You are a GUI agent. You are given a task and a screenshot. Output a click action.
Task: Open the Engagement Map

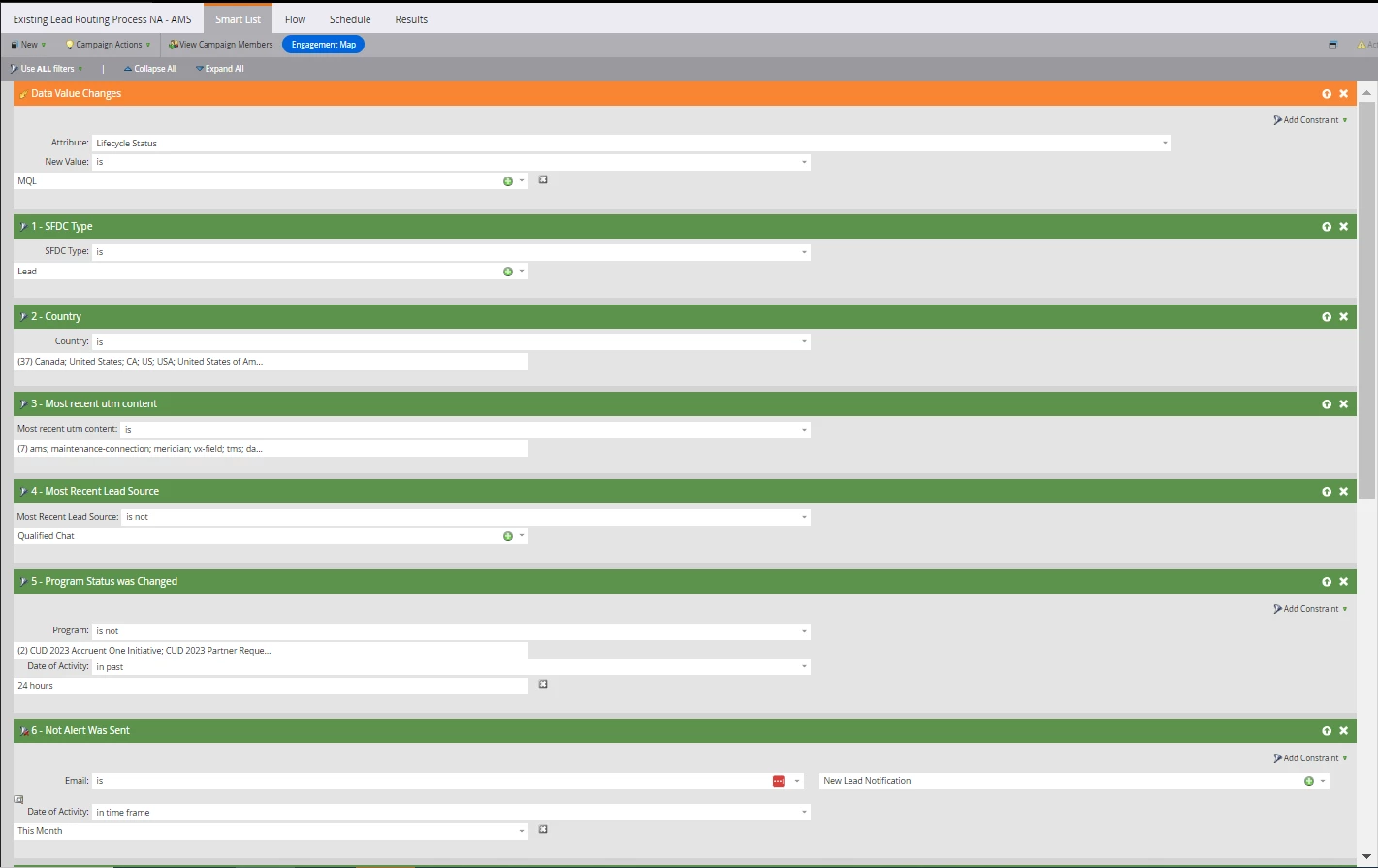pyautogui.click(x=324, y=45)
